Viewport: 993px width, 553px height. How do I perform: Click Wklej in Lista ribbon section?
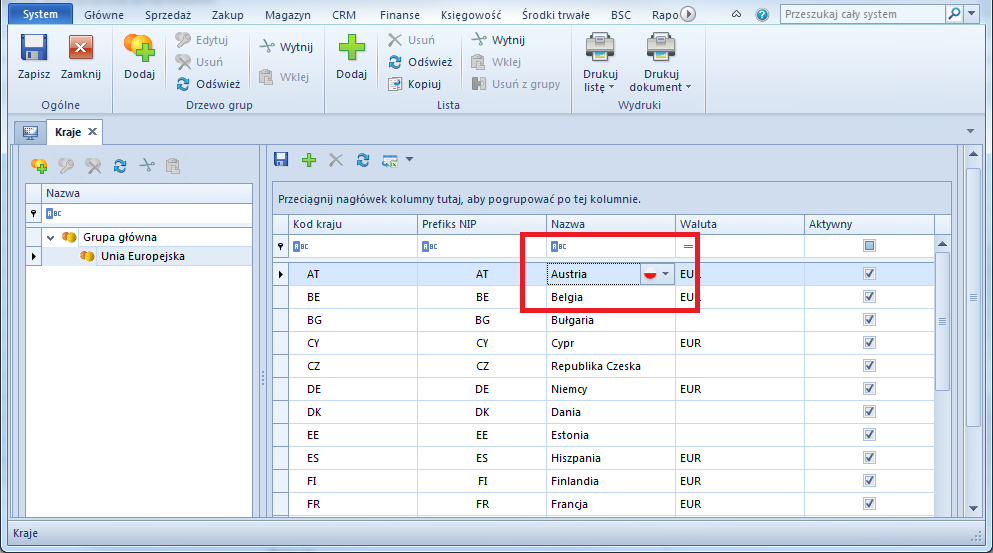click(x=496, y=62)
